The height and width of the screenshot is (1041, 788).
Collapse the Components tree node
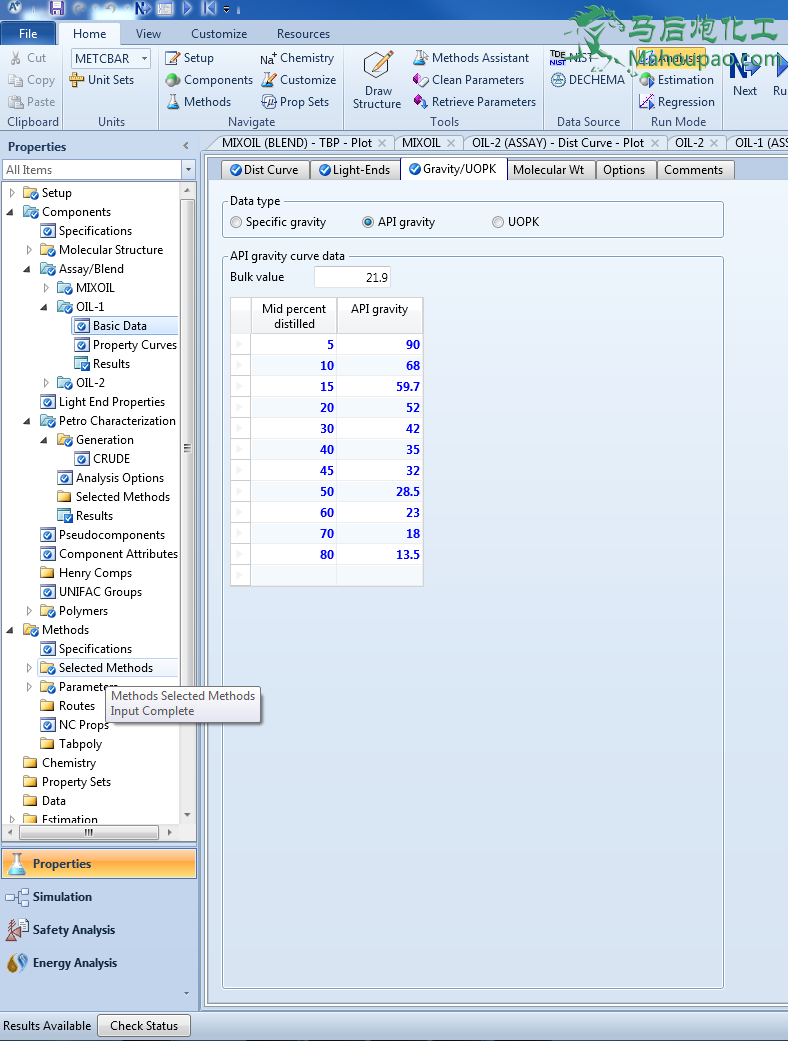11,212
